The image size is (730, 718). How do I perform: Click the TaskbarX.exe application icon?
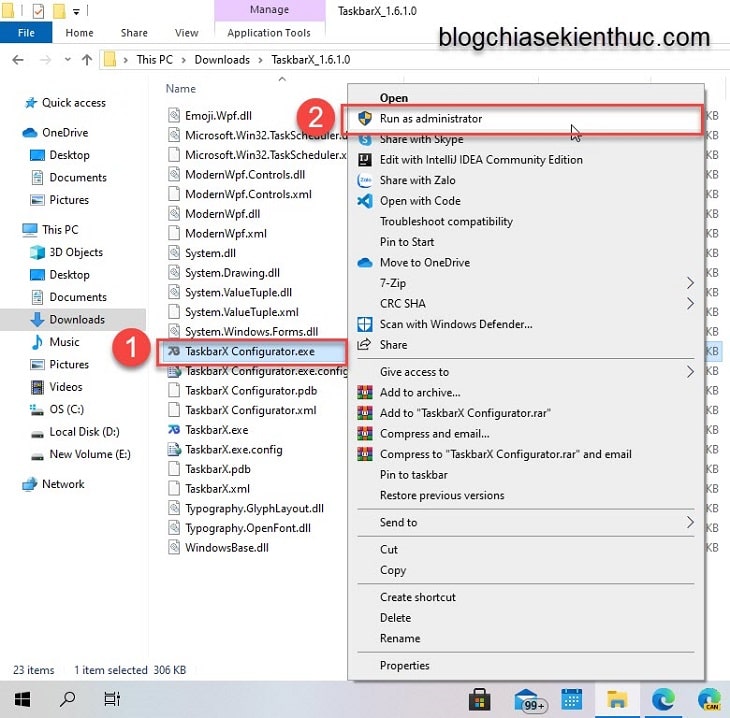pyautogui.click(x=174, y=429)
